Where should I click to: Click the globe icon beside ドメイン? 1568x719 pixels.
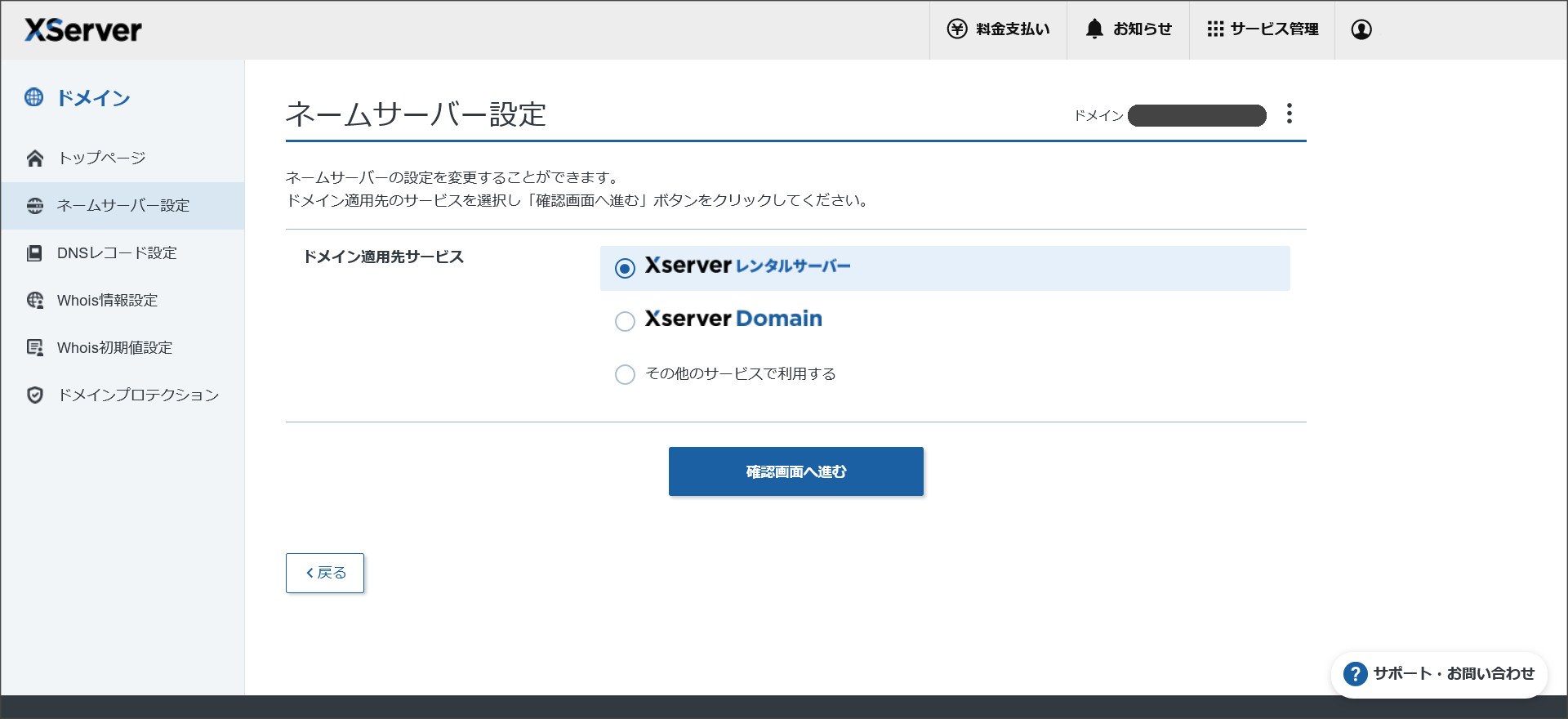click(34, 98)
